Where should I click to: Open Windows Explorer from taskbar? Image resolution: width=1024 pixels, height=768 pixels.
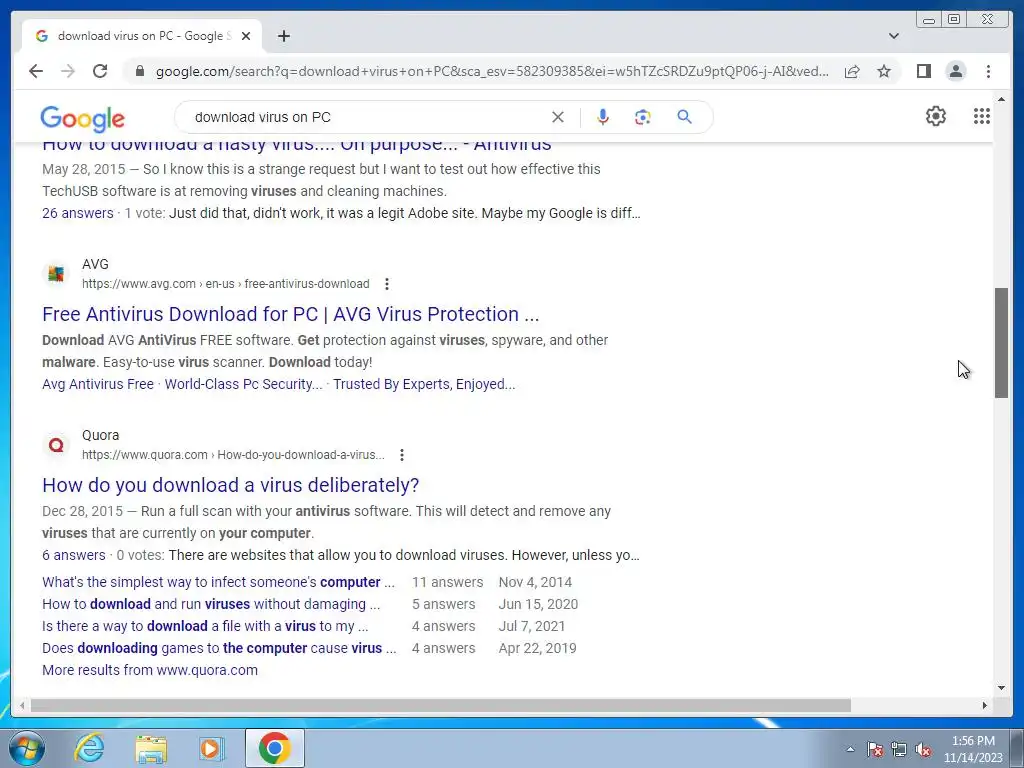151,748
